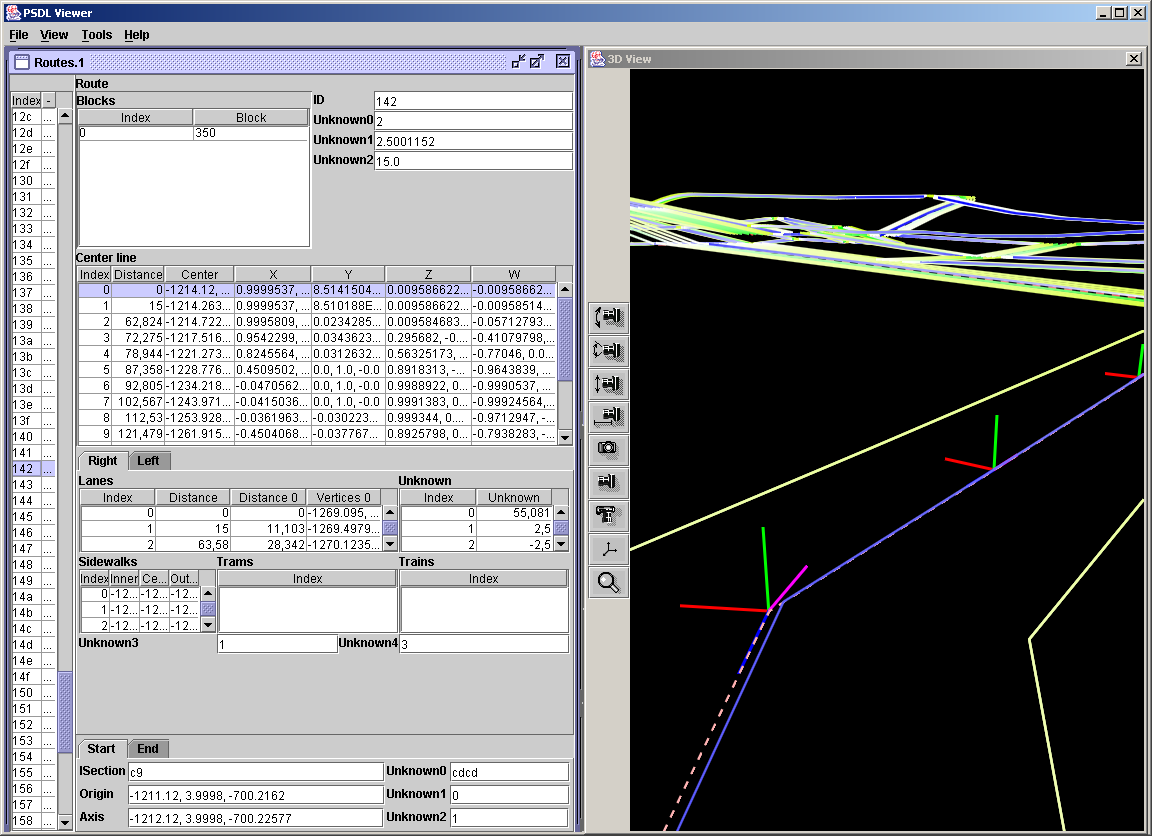Switch to the End tab

[147, 749]
